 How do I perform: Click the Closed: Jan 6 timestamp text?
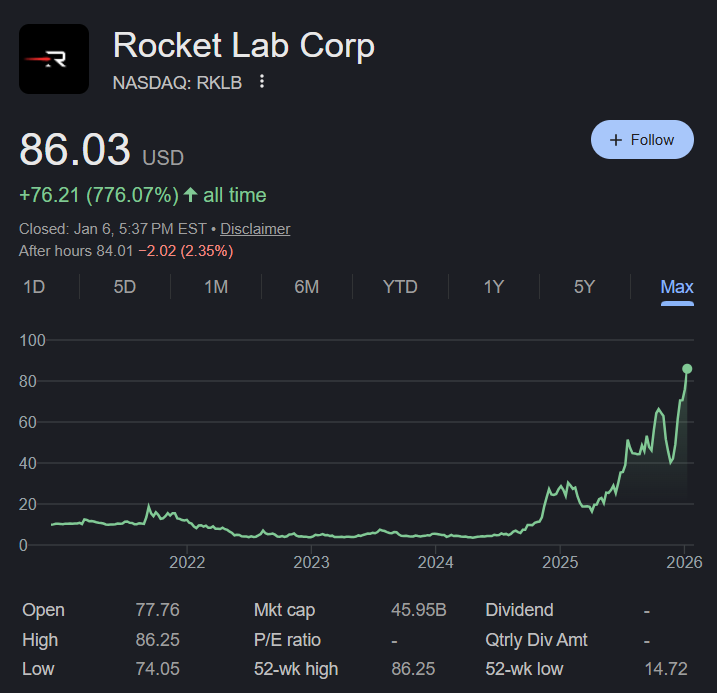pos(112,229)
